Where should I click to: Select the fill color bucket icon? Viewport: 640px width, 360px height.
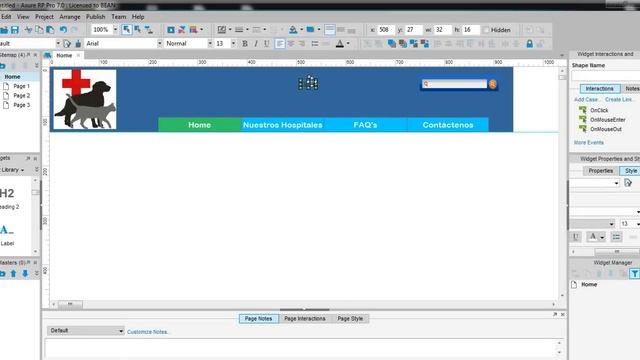[293, 30]
